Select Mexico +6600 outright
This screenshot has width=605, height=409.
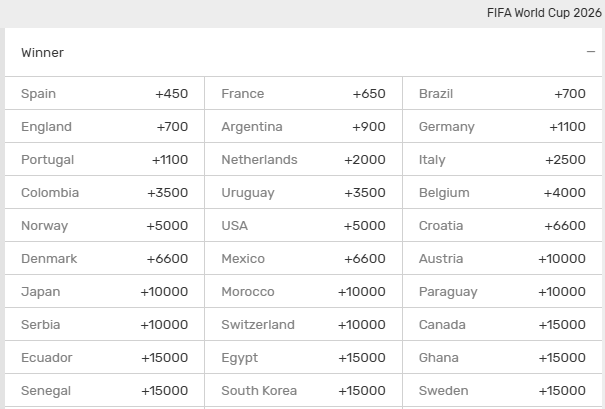coord(303,259)
